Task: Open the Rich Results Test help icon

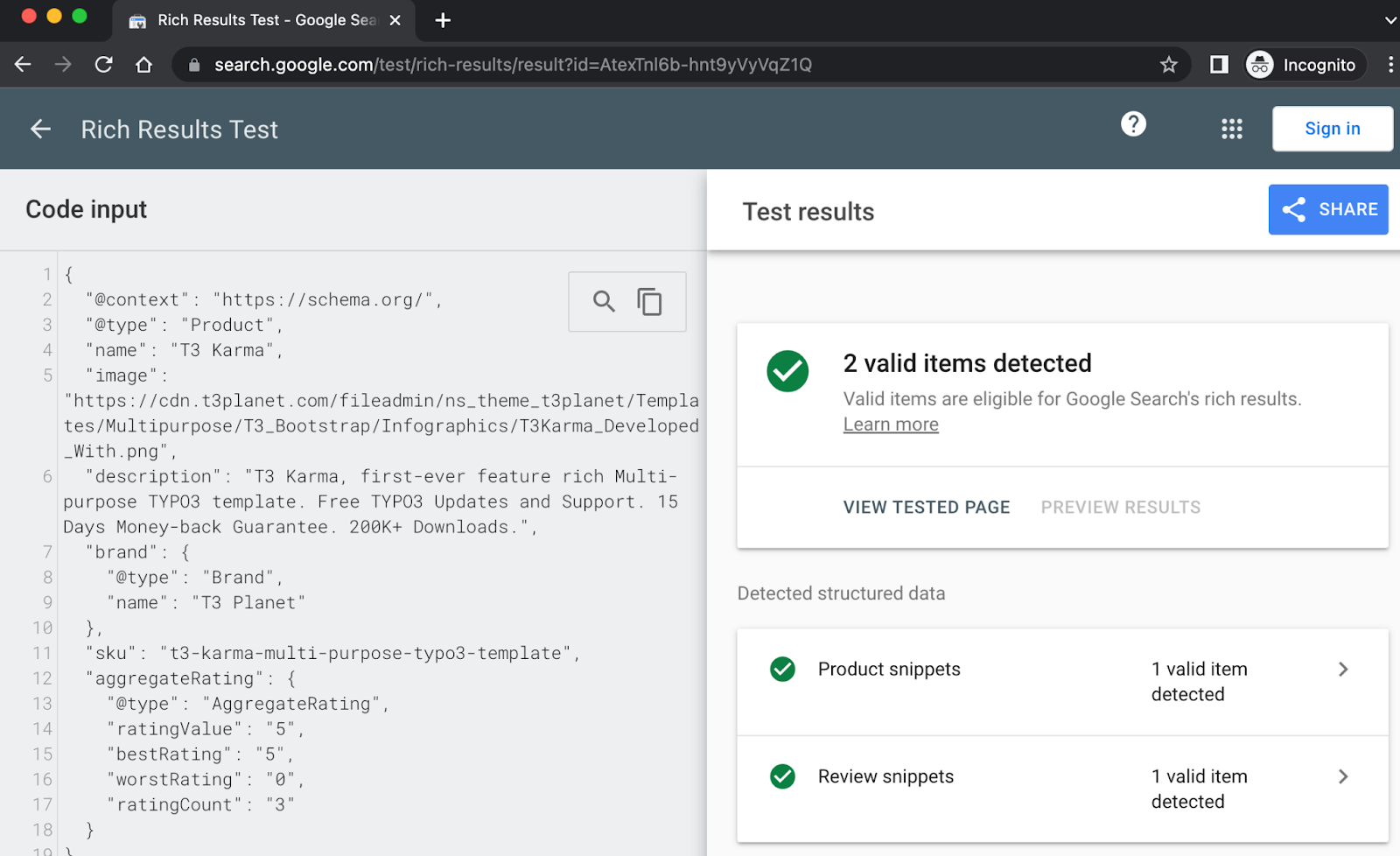Action: point(1133,124)
